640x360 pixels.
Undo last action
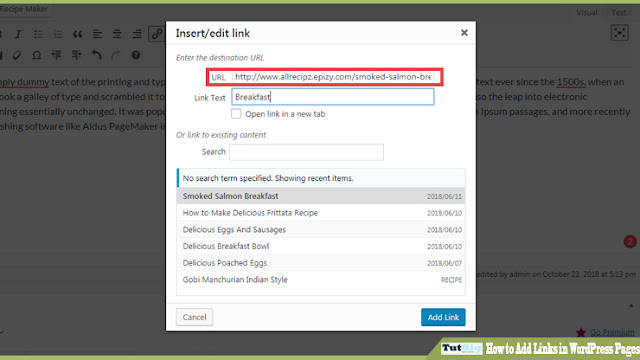96,55
